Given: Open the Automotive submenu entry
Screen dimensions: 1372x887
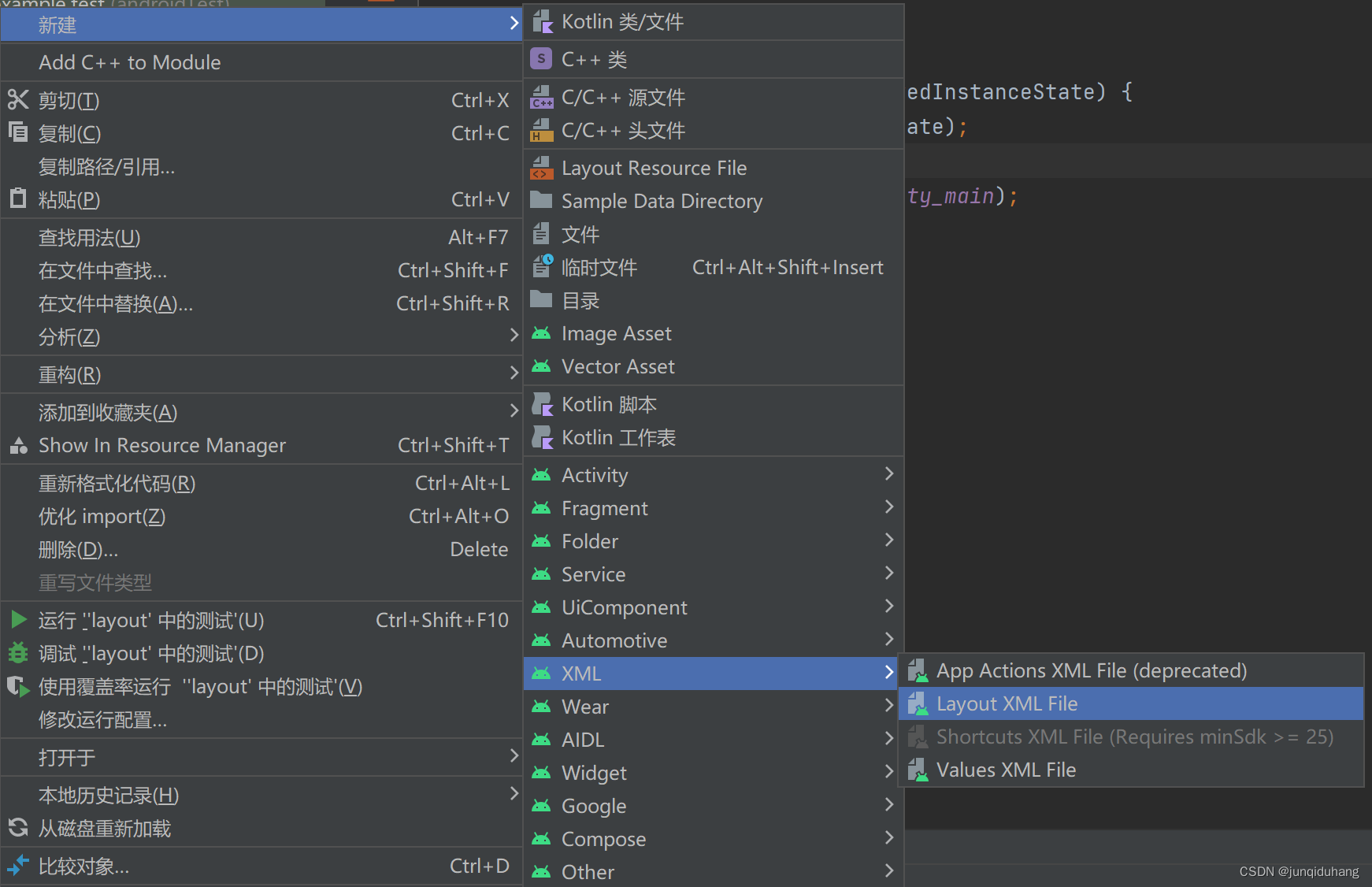Looking at the screenshot, I should [x=713, y=640].
